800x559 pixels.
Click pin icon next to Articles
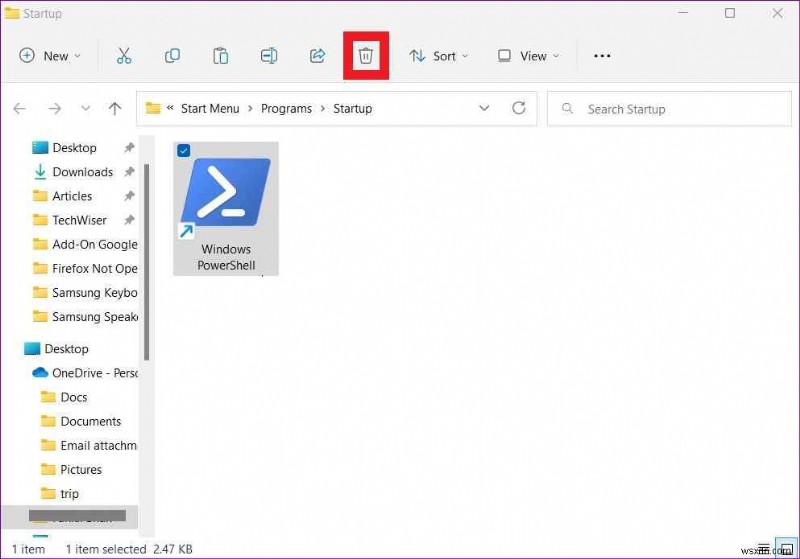coord(129,196)
